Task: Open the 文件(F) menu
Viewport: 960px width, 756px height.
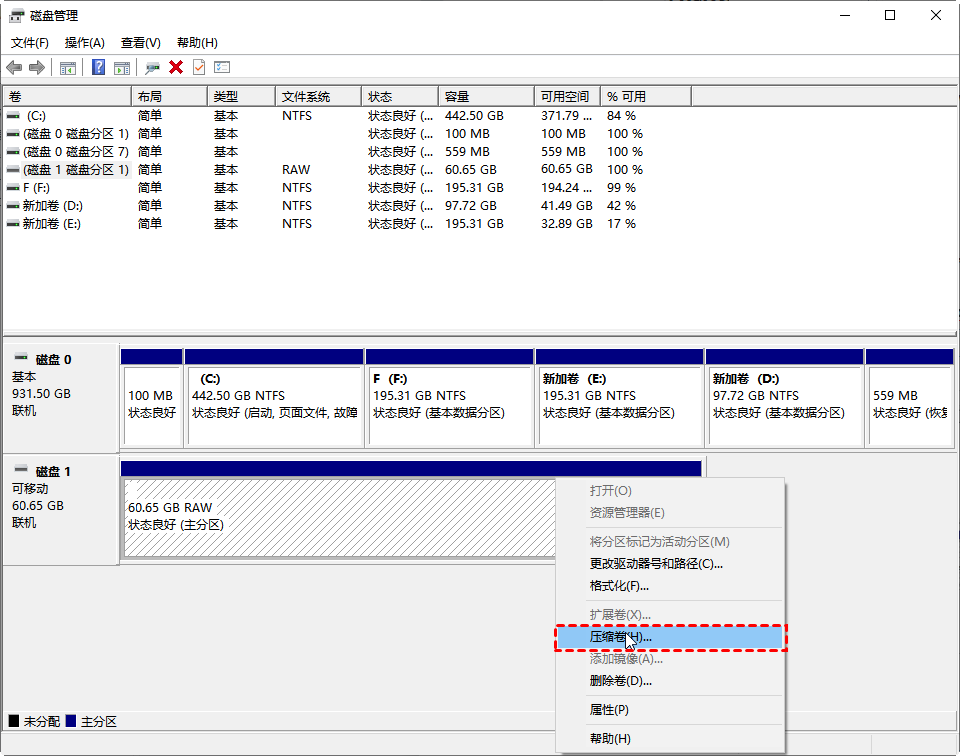Action: click(x=30, y=43)
